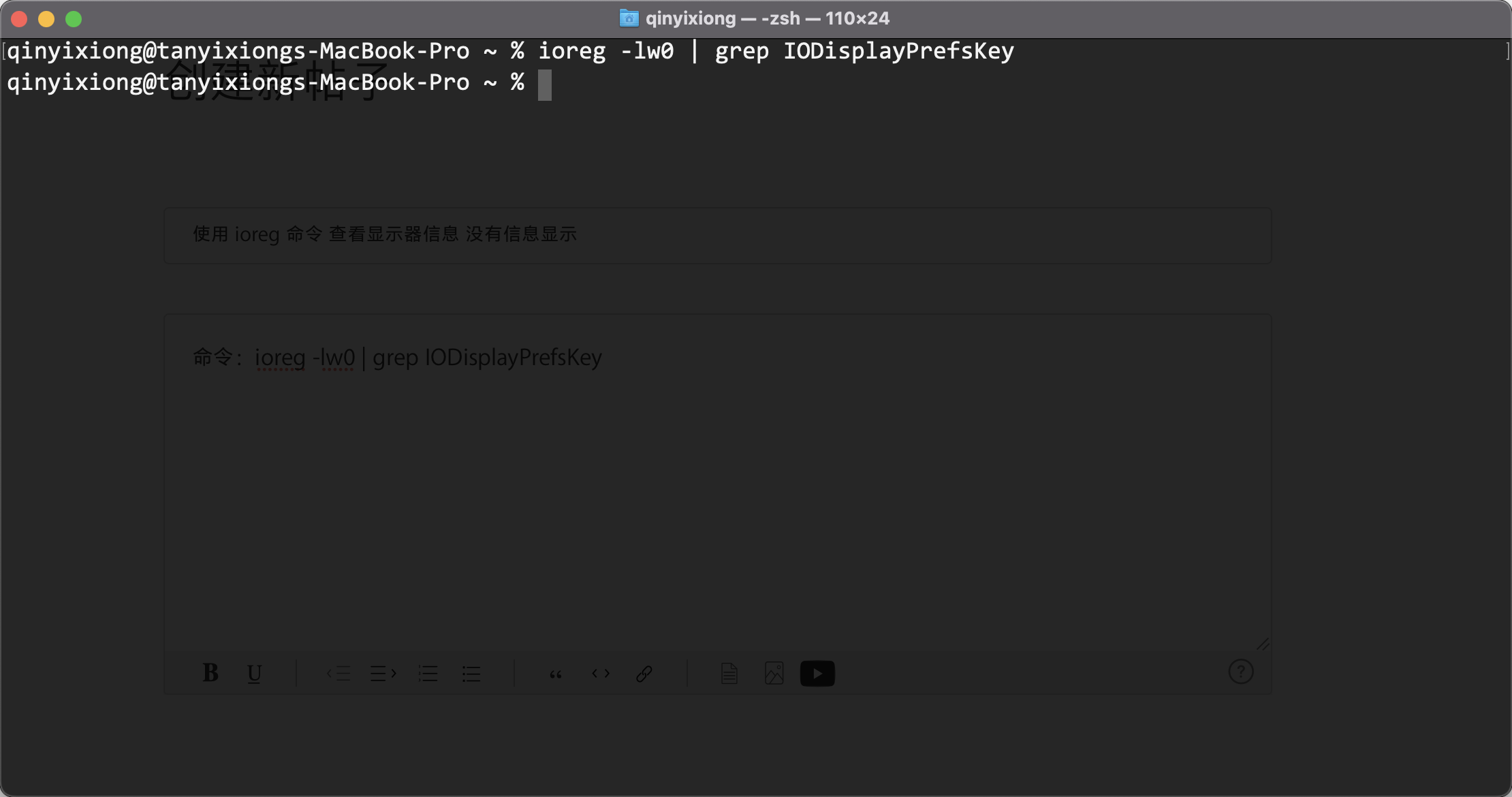The height and width of the screenshot is (797, 1512).
Task: Click inside the post body text area
Action: [x=716, y=490]
